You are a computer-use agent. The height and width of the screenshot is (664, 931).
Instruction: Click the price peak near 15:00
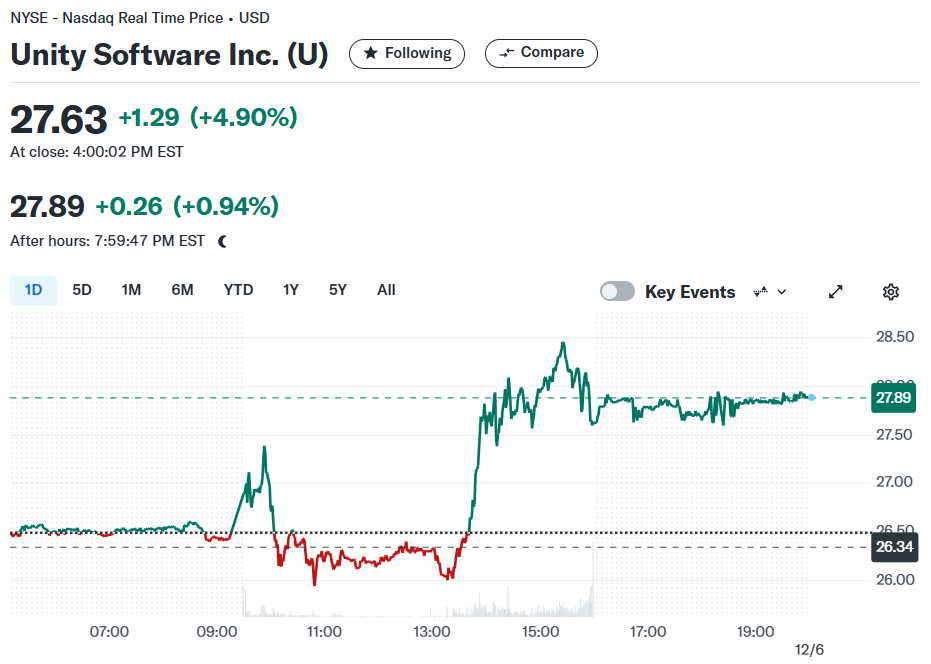click(x=563, y=343)
